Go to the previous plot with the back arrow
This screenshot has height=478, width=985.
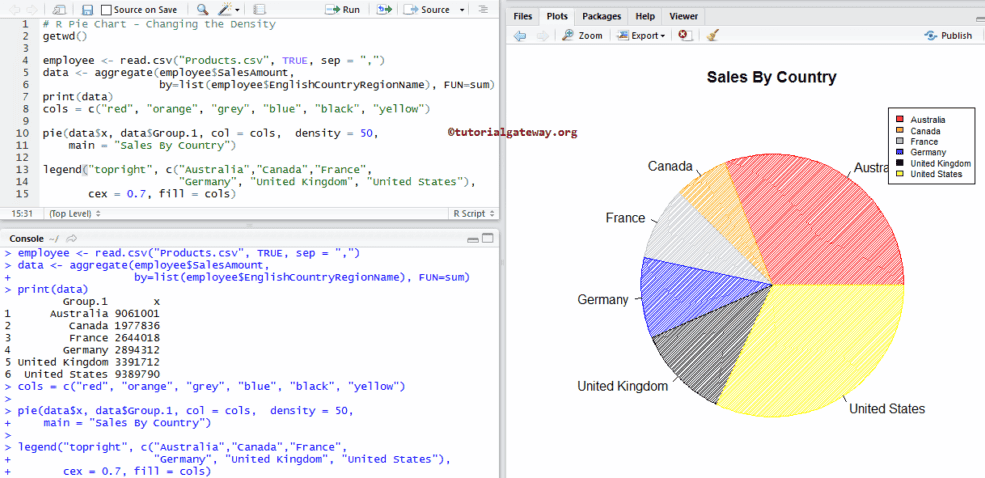520,35
